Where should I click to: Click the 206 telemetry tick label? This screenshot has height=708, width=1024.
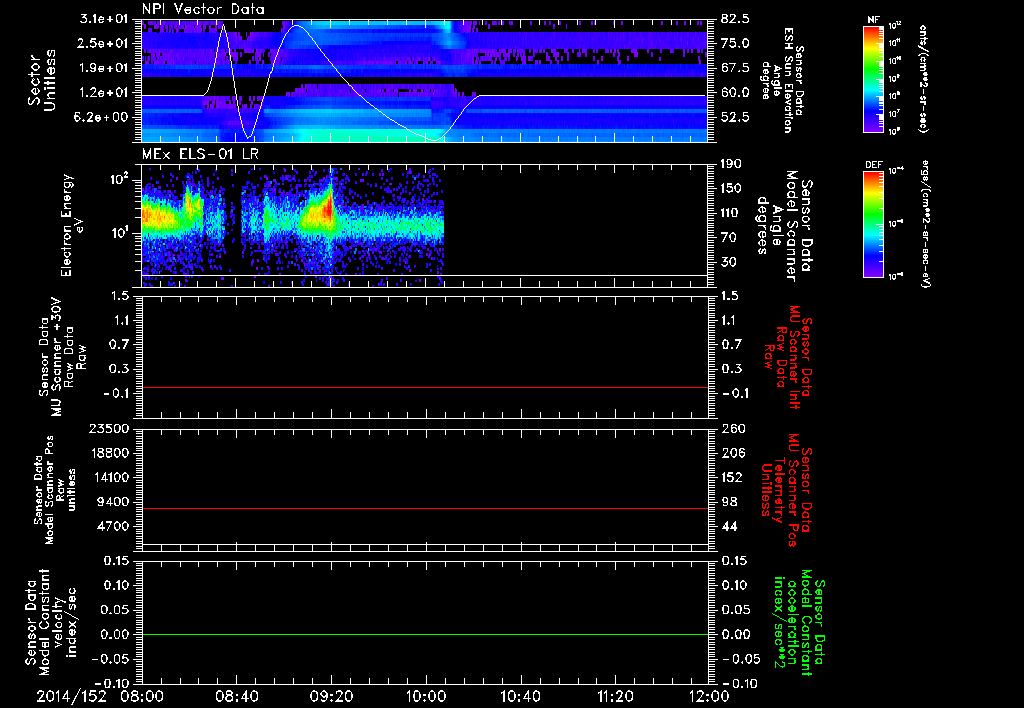(x=732, y=453)
